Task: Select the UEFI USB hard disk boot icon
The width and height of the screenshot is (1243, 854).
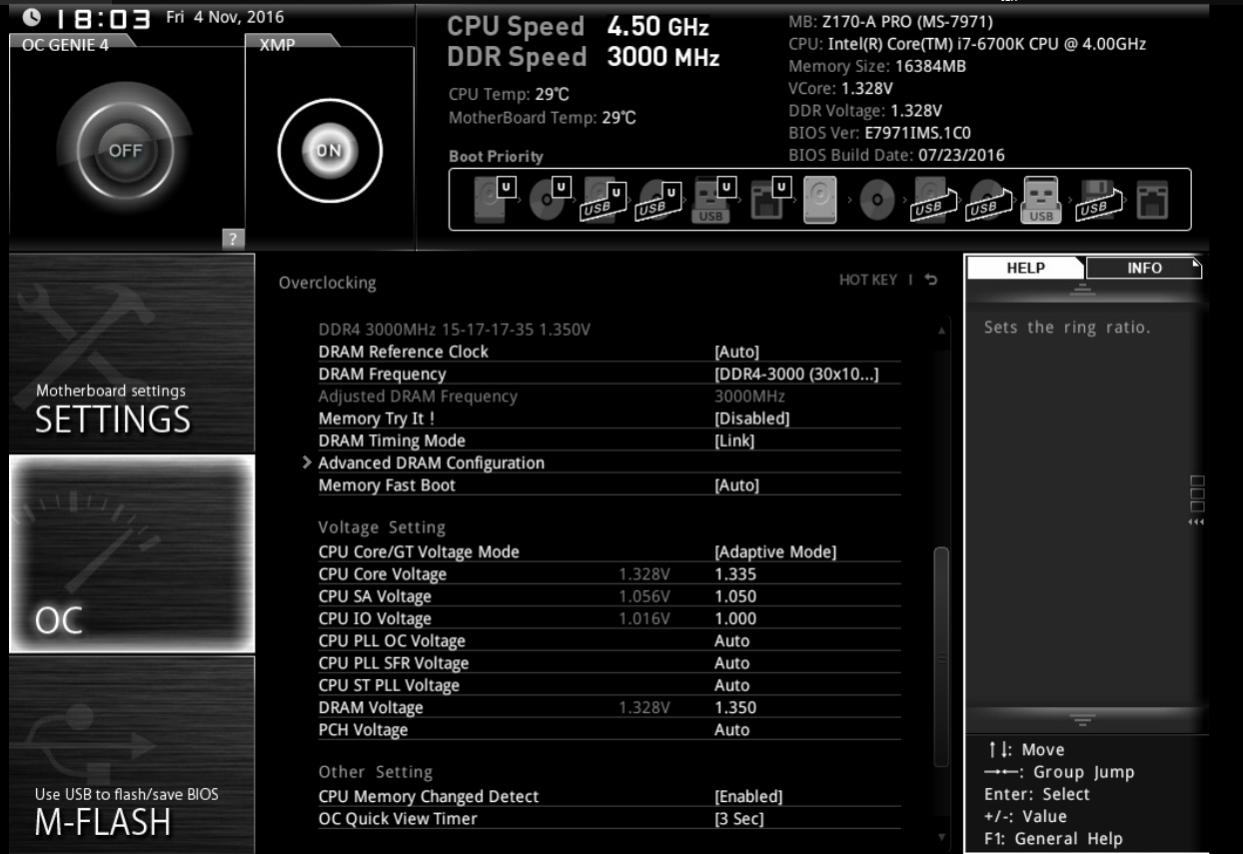Action: pos(605,199)
